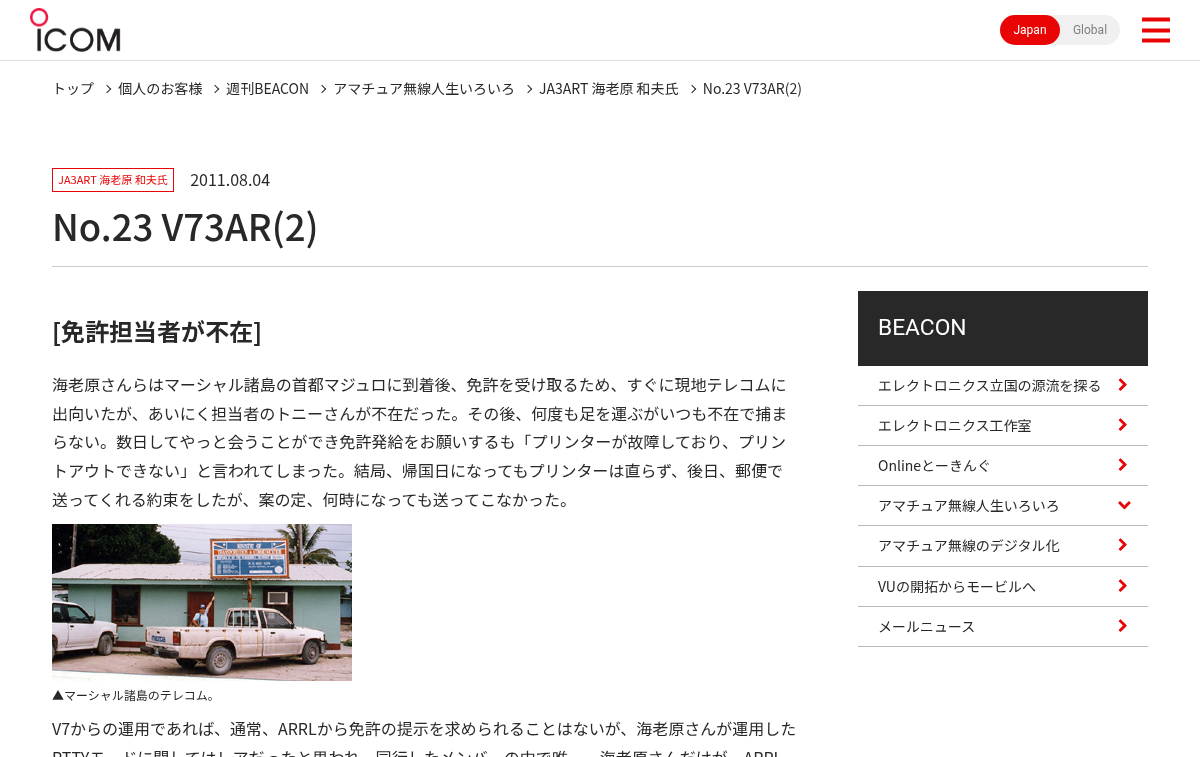Click the page title No.23 V73AR(2)
The width and height of the screenshot is (1200, 757).
(x=185, y=227)
